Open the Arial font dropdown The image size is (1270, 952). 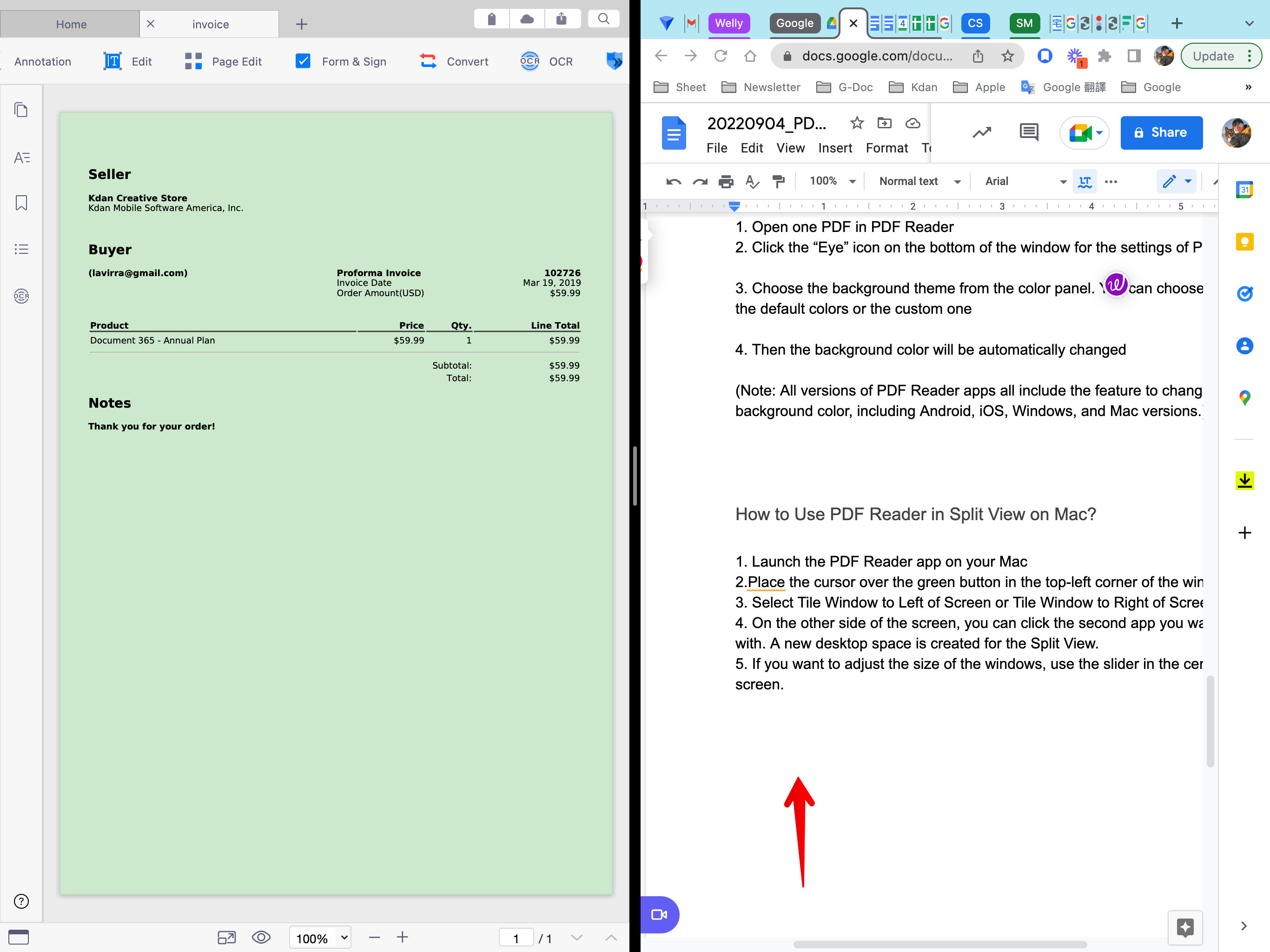[x=1025, y=181]
